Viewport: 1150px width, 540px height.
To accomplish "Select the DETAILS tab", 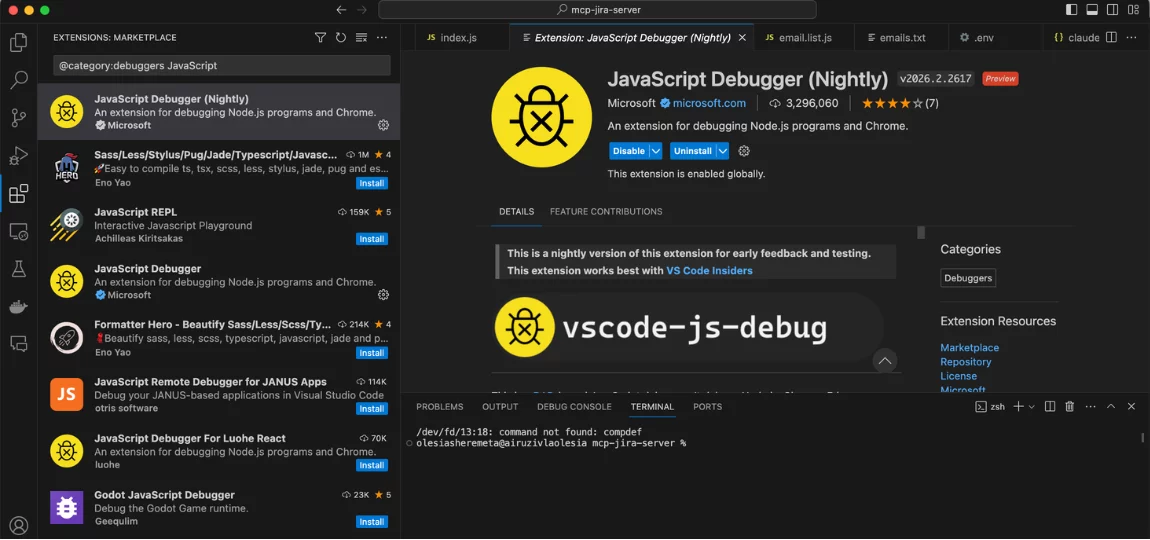I will click(x=516, y=211).
